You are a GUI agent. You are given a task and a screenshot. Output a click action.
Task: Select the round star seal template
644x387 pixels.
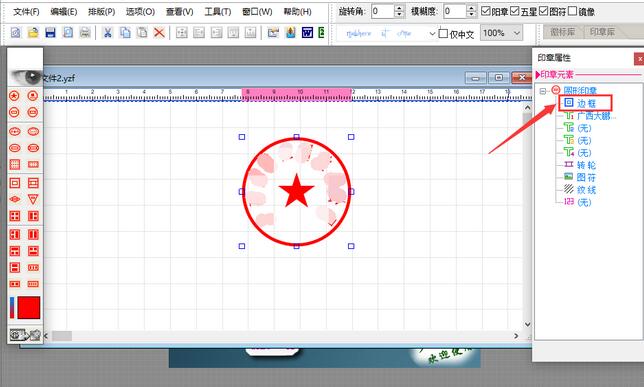point(14,96)
